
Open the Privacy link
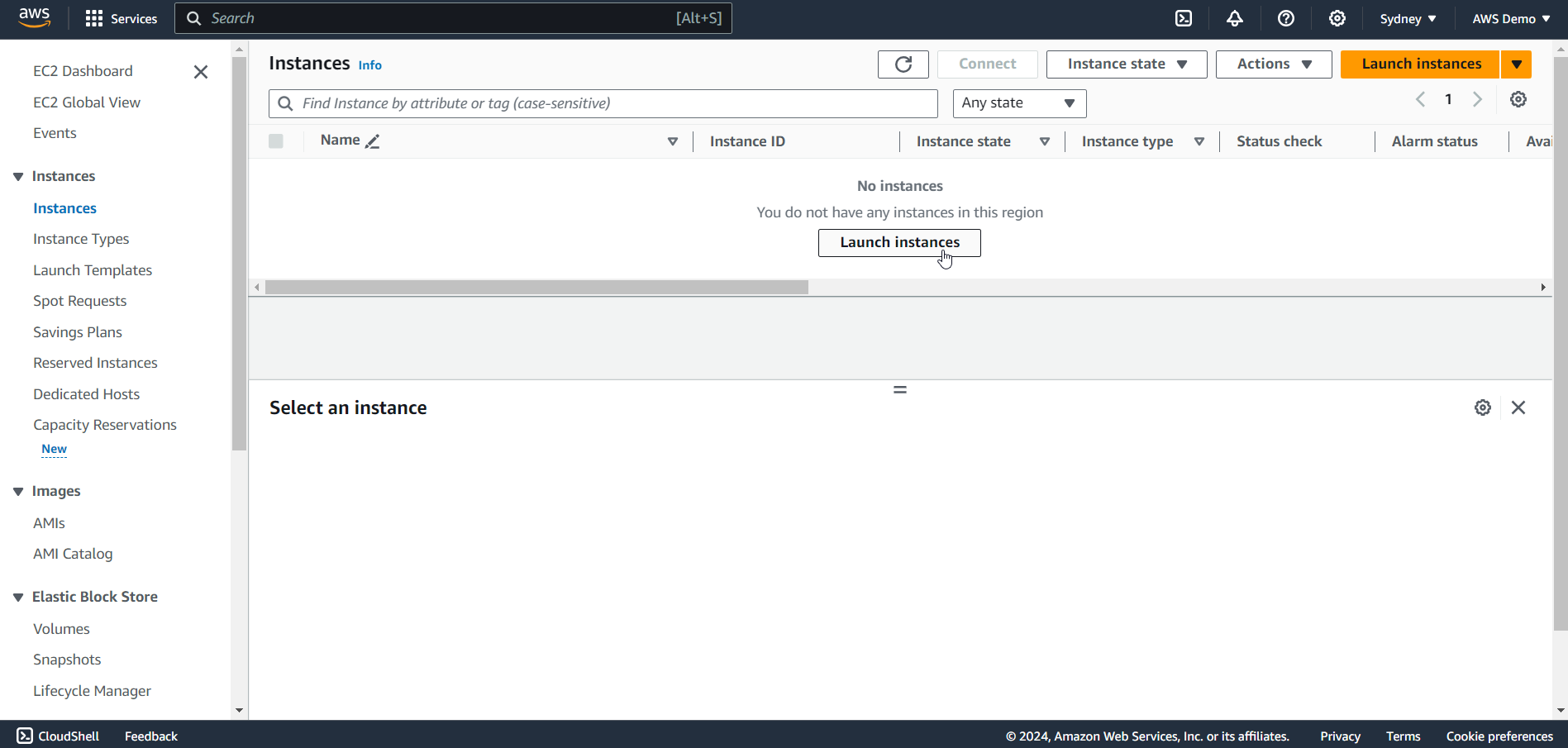click(x=1340, y=736)
